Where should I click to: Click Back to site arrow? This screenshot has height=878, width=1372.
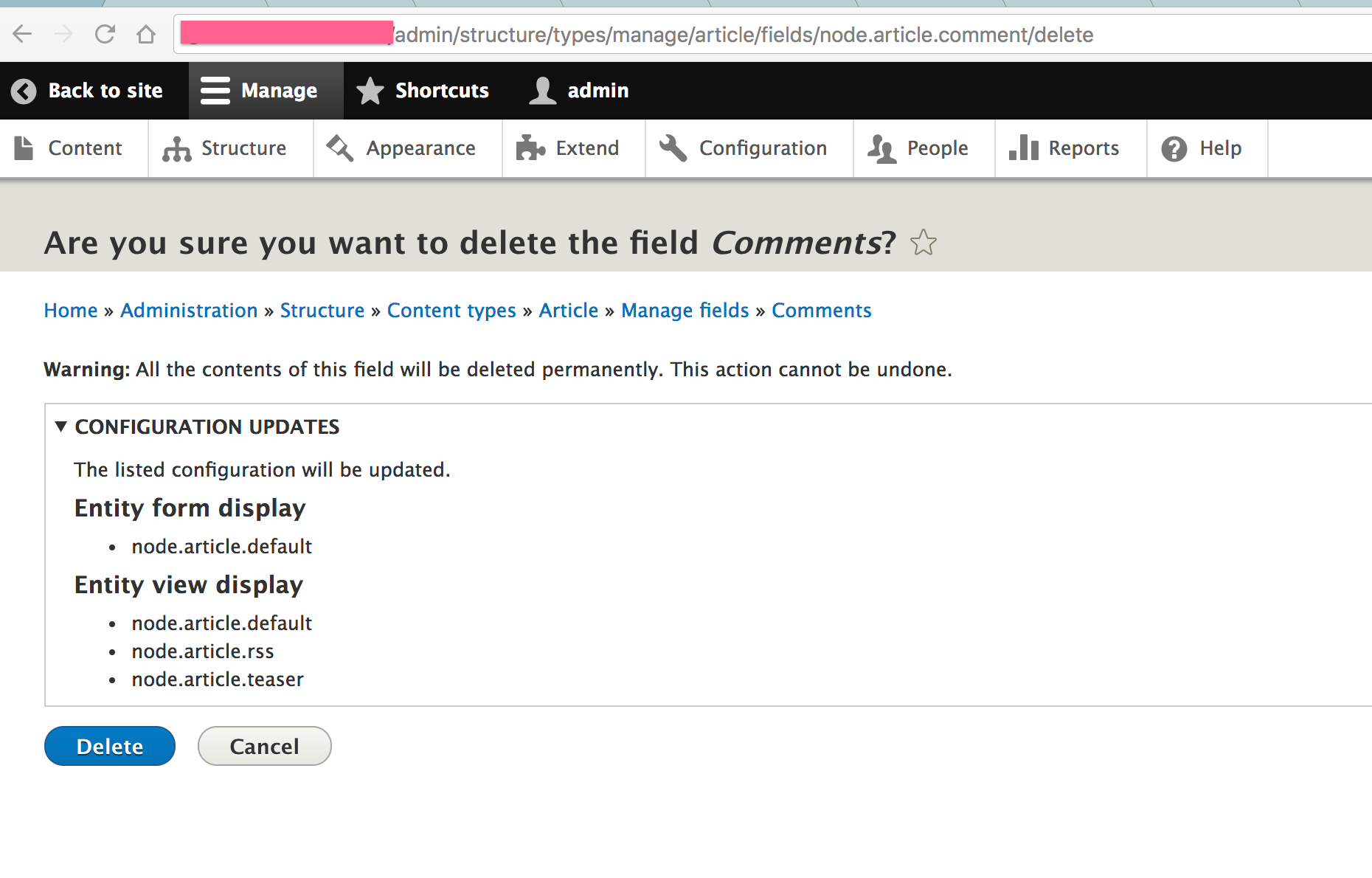click(x=24, y=90)
